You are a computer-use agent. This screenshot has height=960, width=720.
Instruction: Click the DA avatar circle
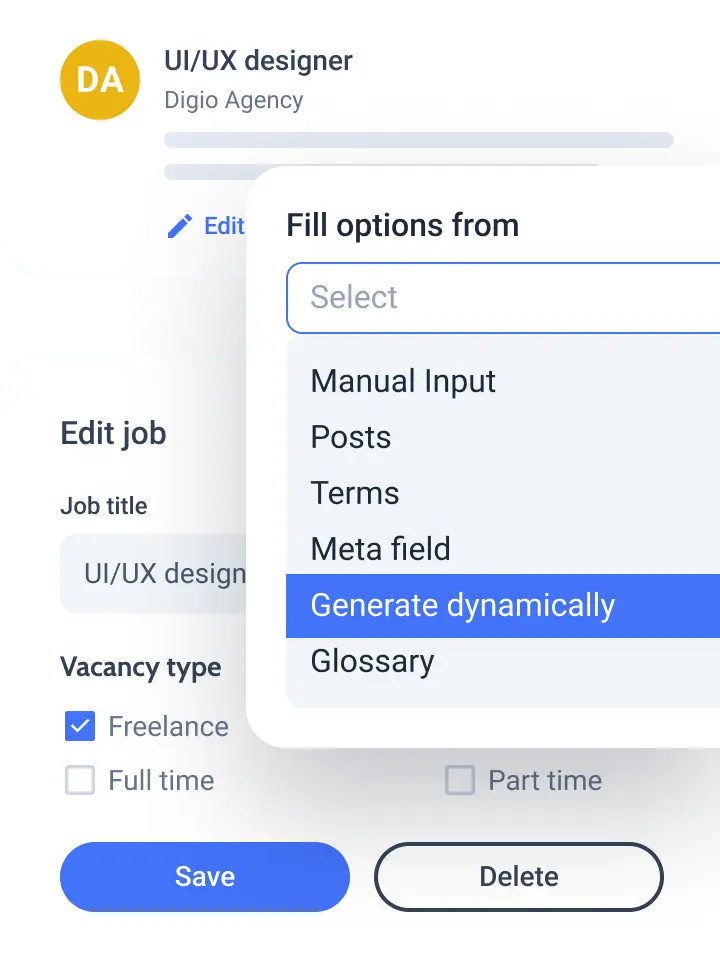(100, 80)
